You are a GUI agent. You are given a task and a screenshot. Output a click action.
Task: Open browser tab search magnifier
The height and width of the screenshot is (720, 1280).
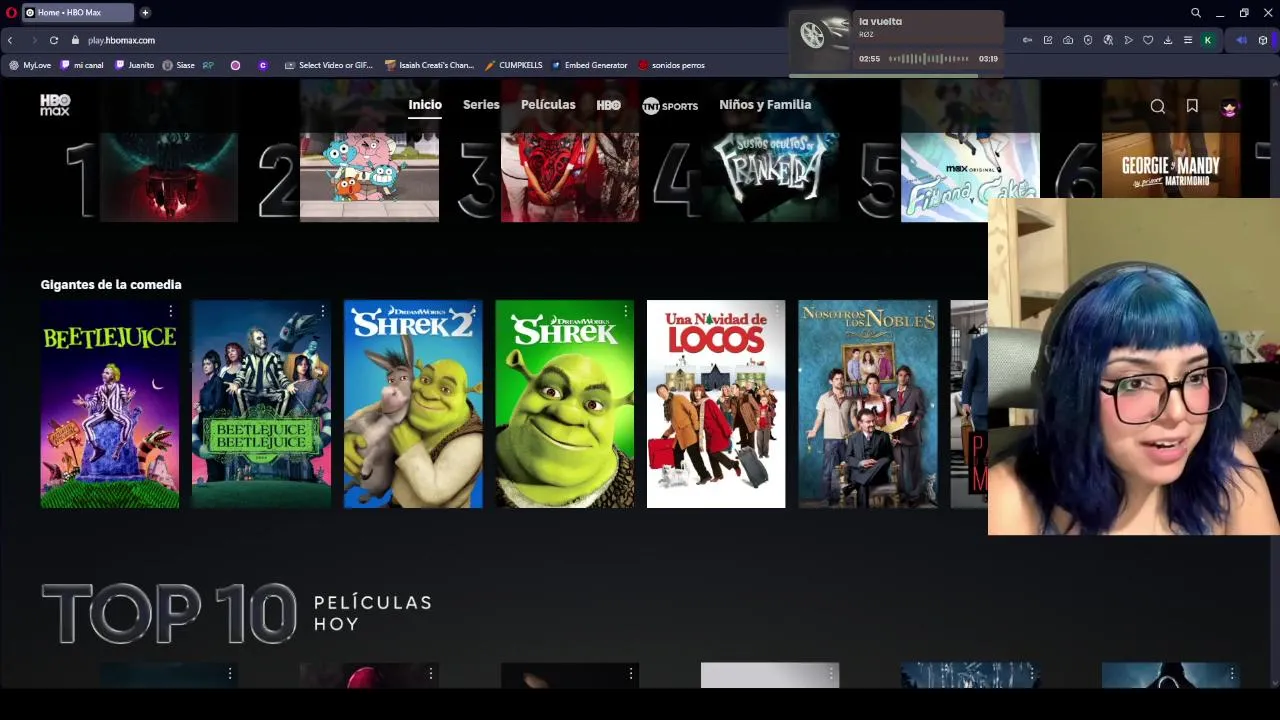pos(1196,13)
